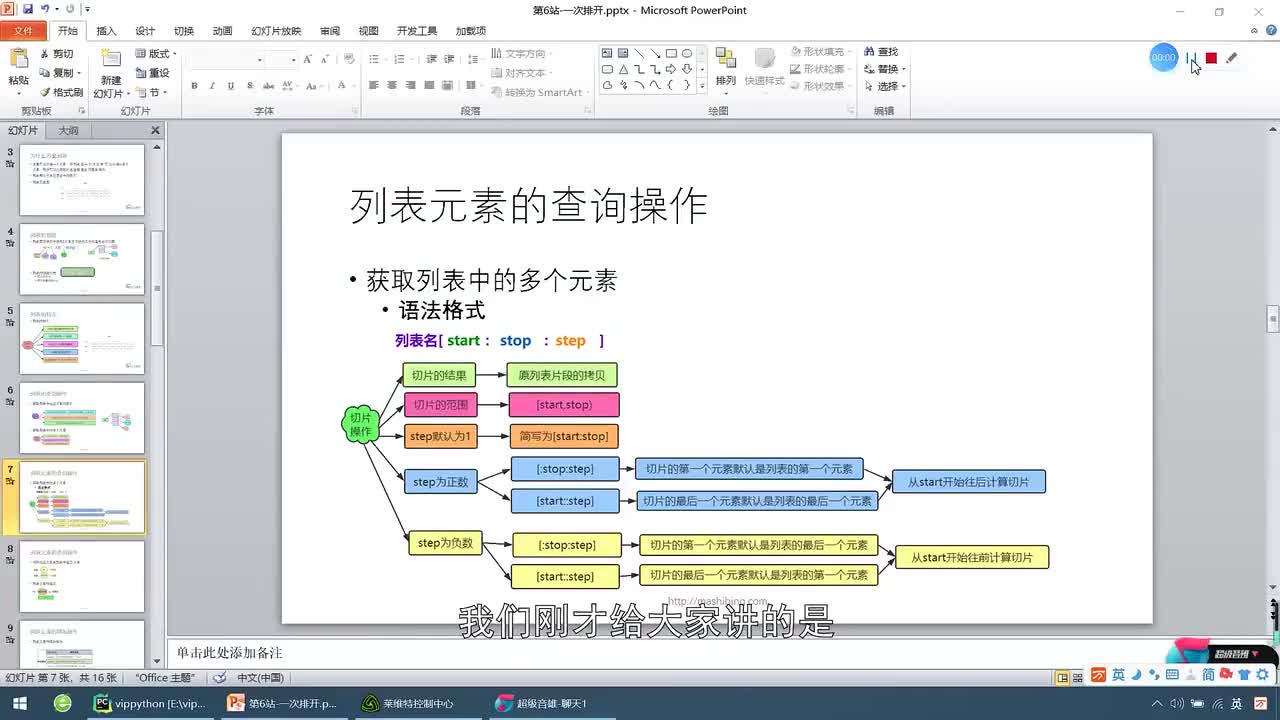Screen dimensions: 1280x720
Task: Center text in paragraph group
Action: pyautogui.click(x=392, y=86)
